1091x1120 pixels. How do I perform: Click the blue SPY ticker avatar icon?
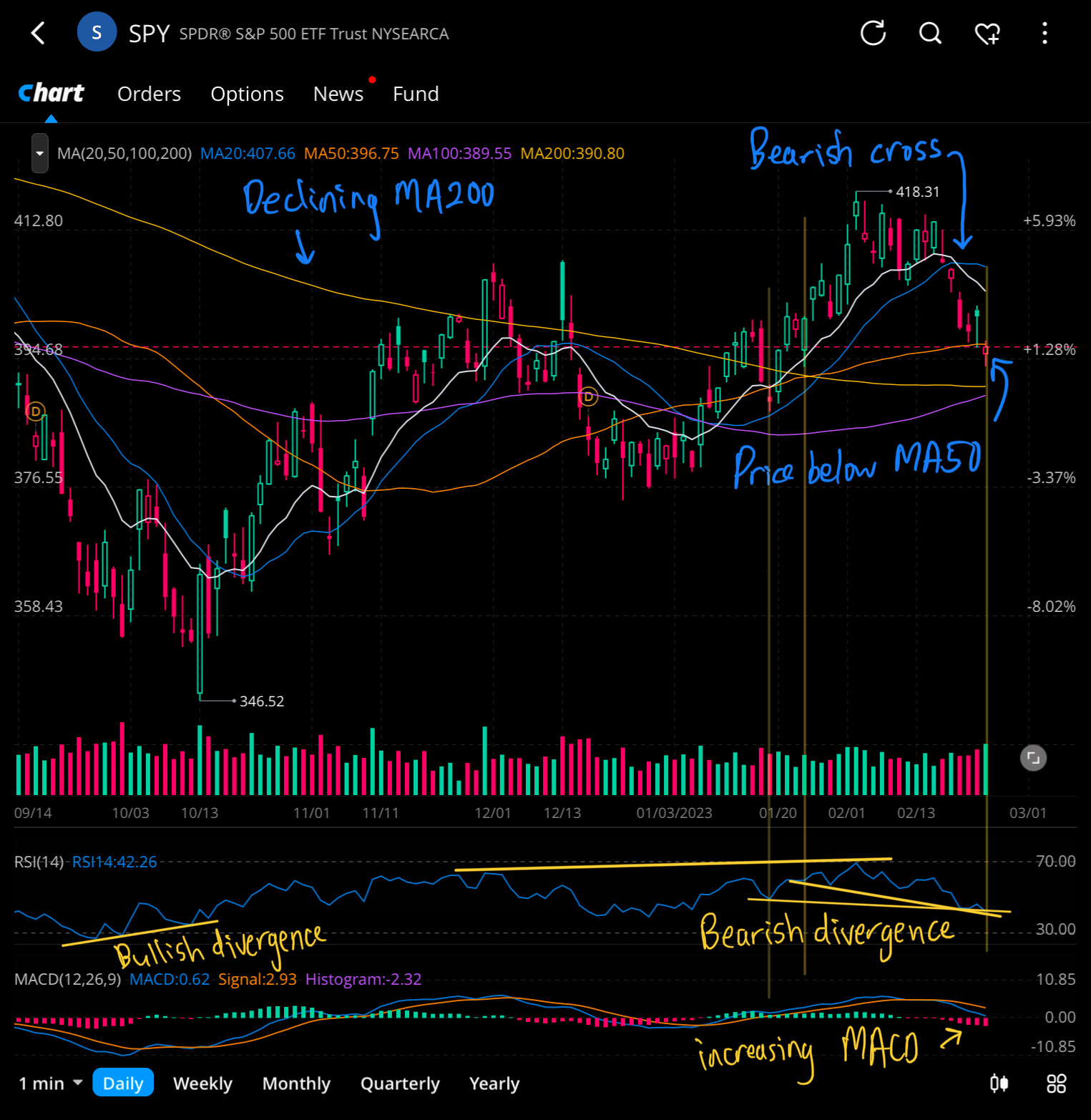tap(97, 32)
